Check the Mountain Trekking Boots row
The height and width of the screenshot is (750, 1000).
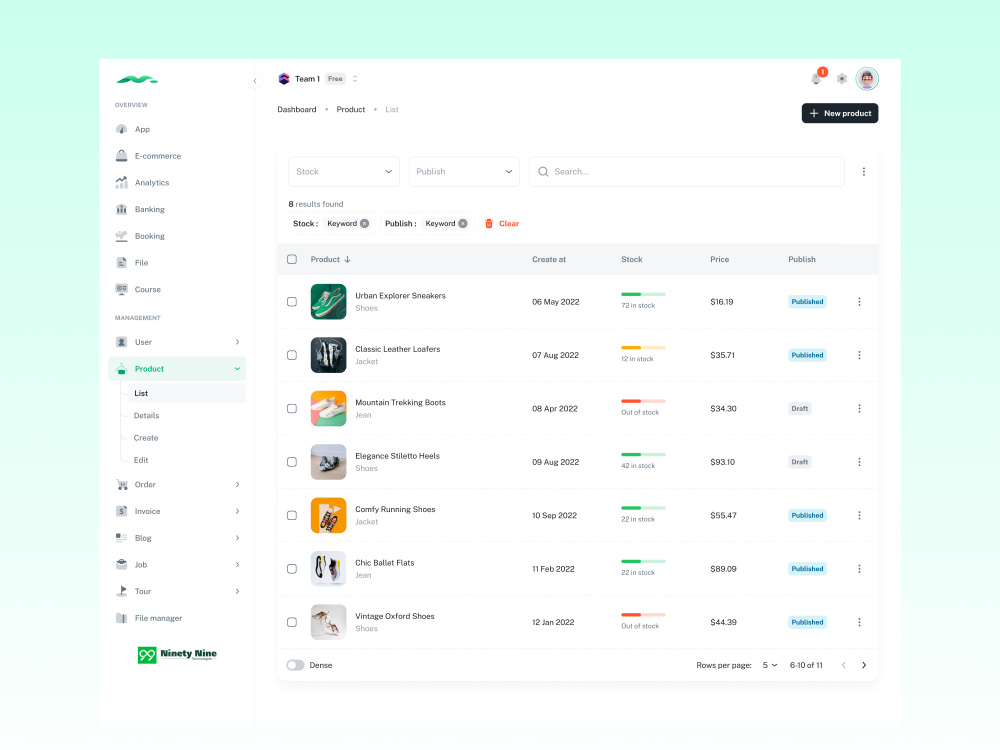pyautogui.click(x=292, y=409)
